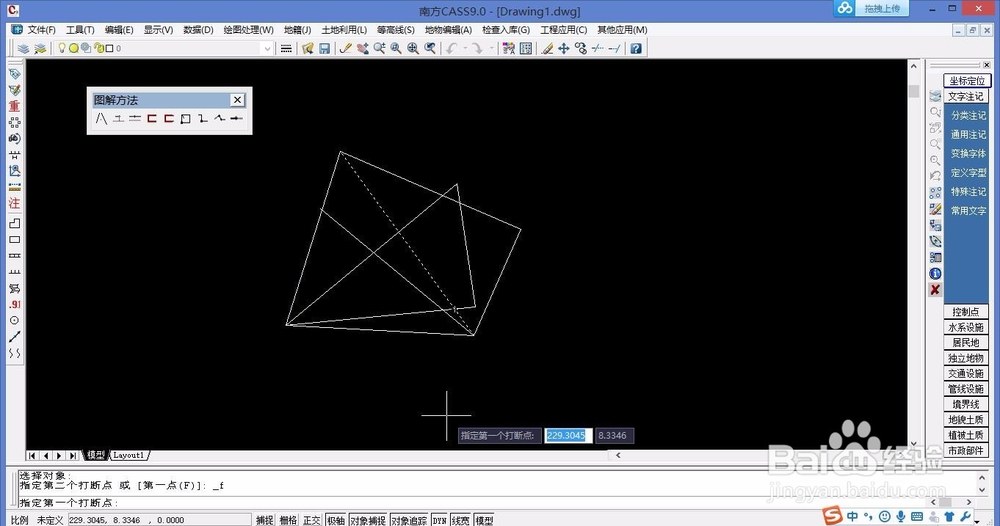Click the Sogou input method S icon
Screen dimensions: 1000x526
pyautogui.click(x=832, y=515)
